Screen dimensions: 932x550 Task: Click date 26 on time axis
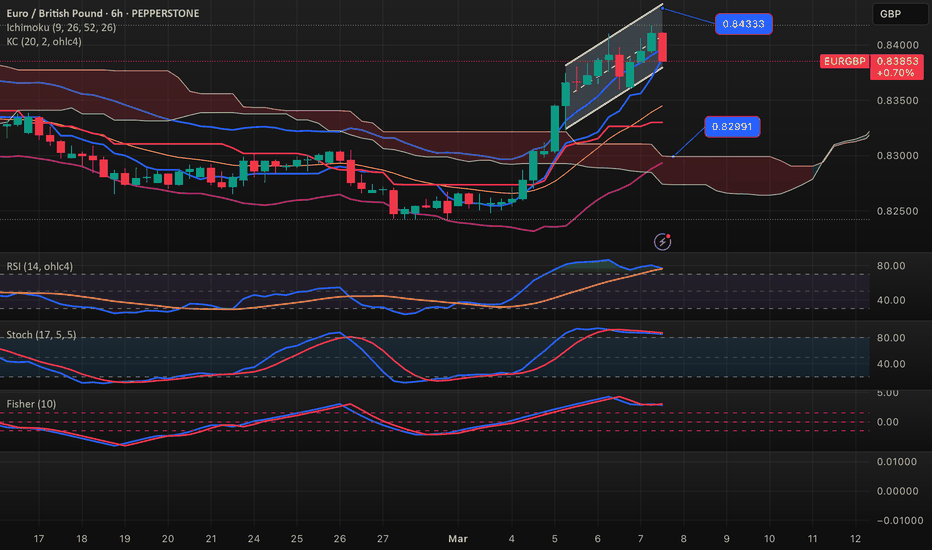(339, 539)
